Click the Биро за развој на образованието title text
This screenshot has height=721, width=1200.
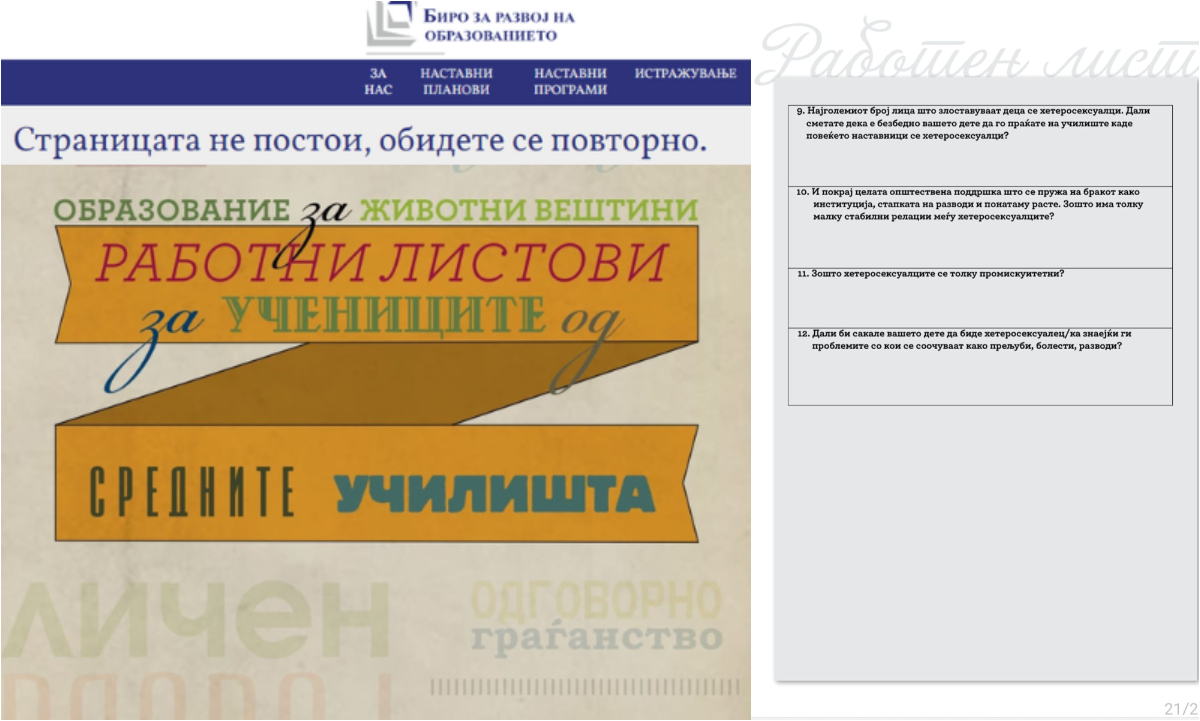[499, 25]
